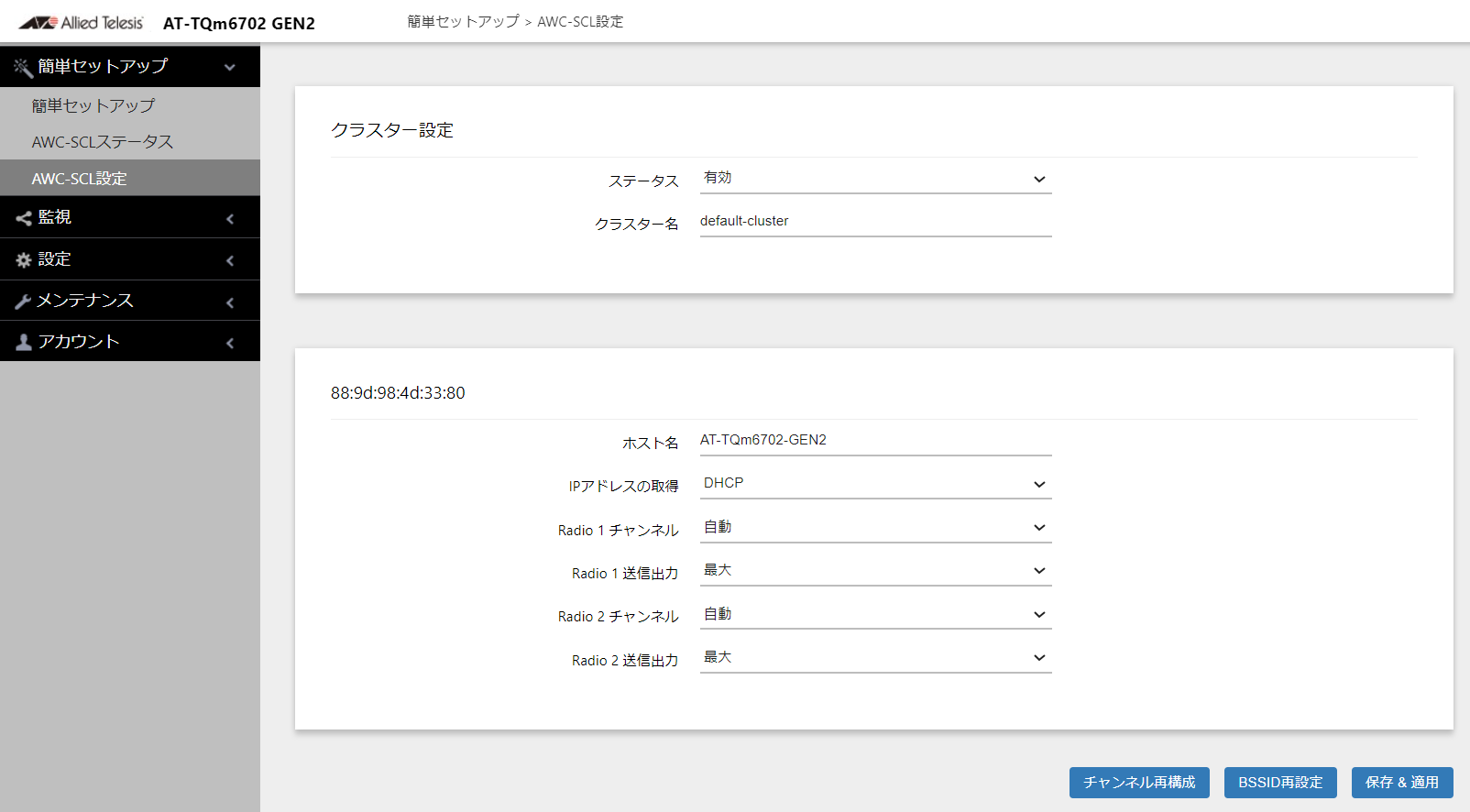Open the ステータス dropdown

[x=875, y=179]
